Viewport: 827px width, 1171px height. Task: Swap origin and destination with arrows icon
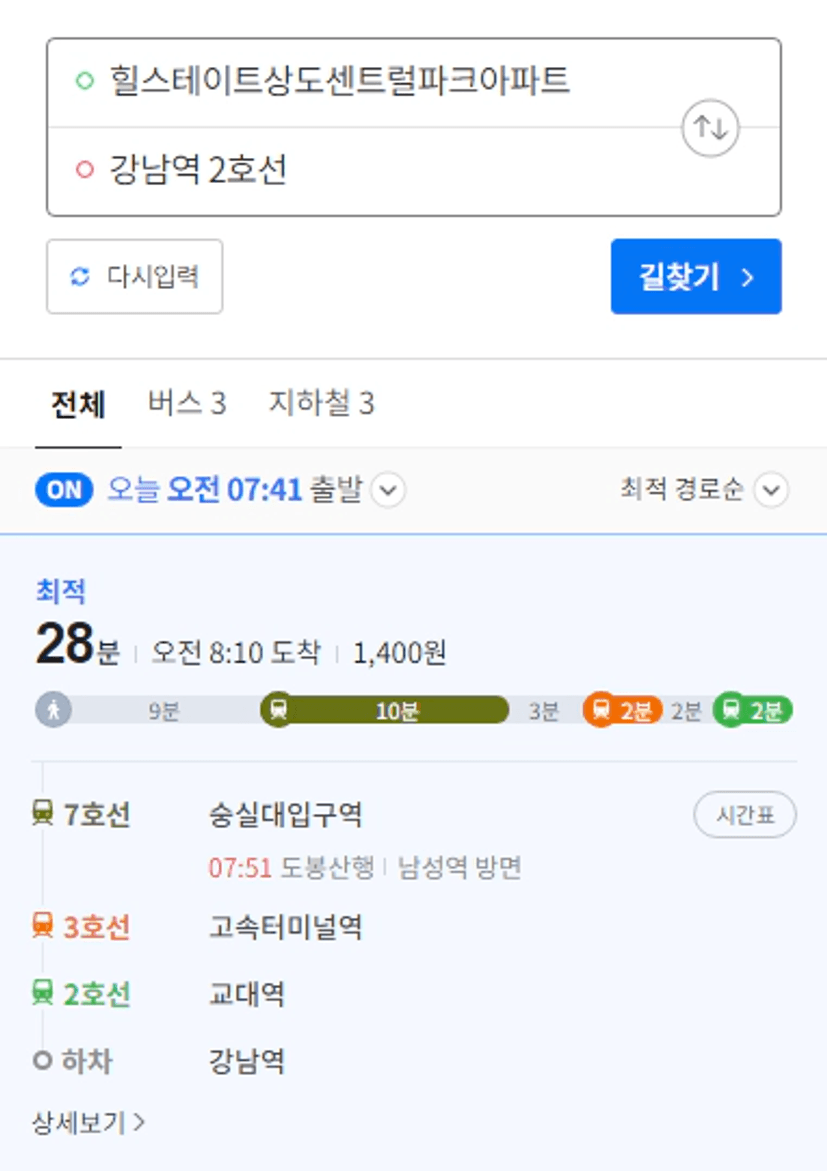coord(710,128)
